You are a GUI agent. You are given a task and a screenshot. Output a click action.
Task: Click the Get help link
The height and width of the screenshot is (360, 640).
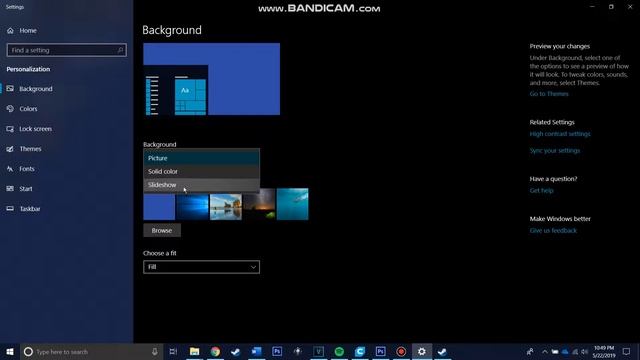coord(541,191)
